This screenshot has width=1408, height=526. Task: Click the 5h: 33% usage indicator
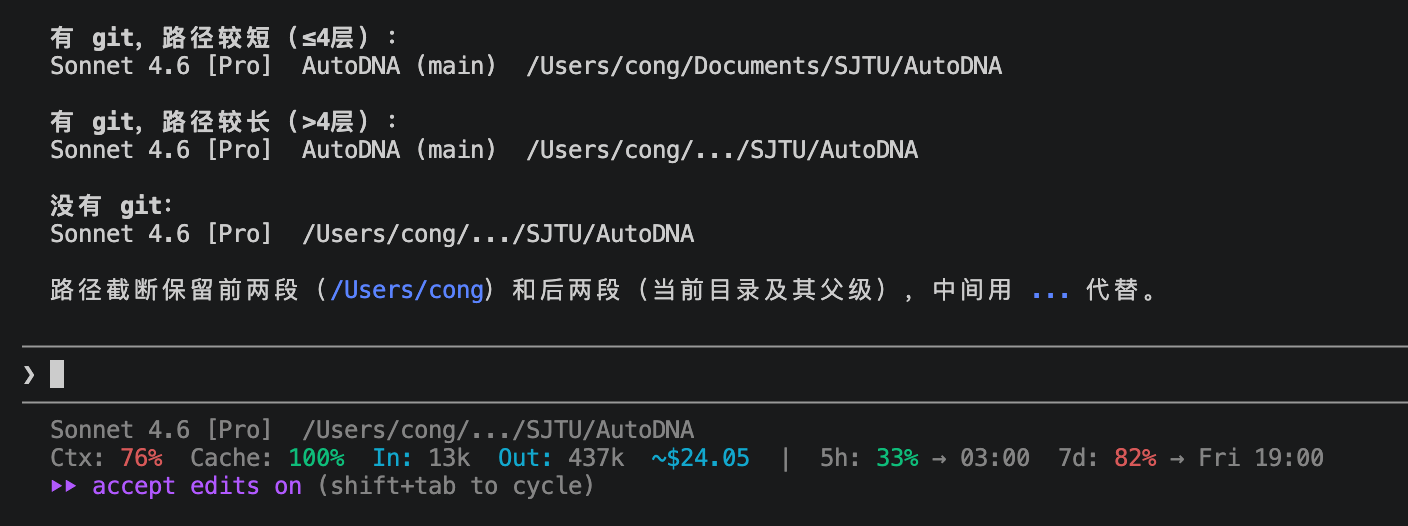[868, 459]
